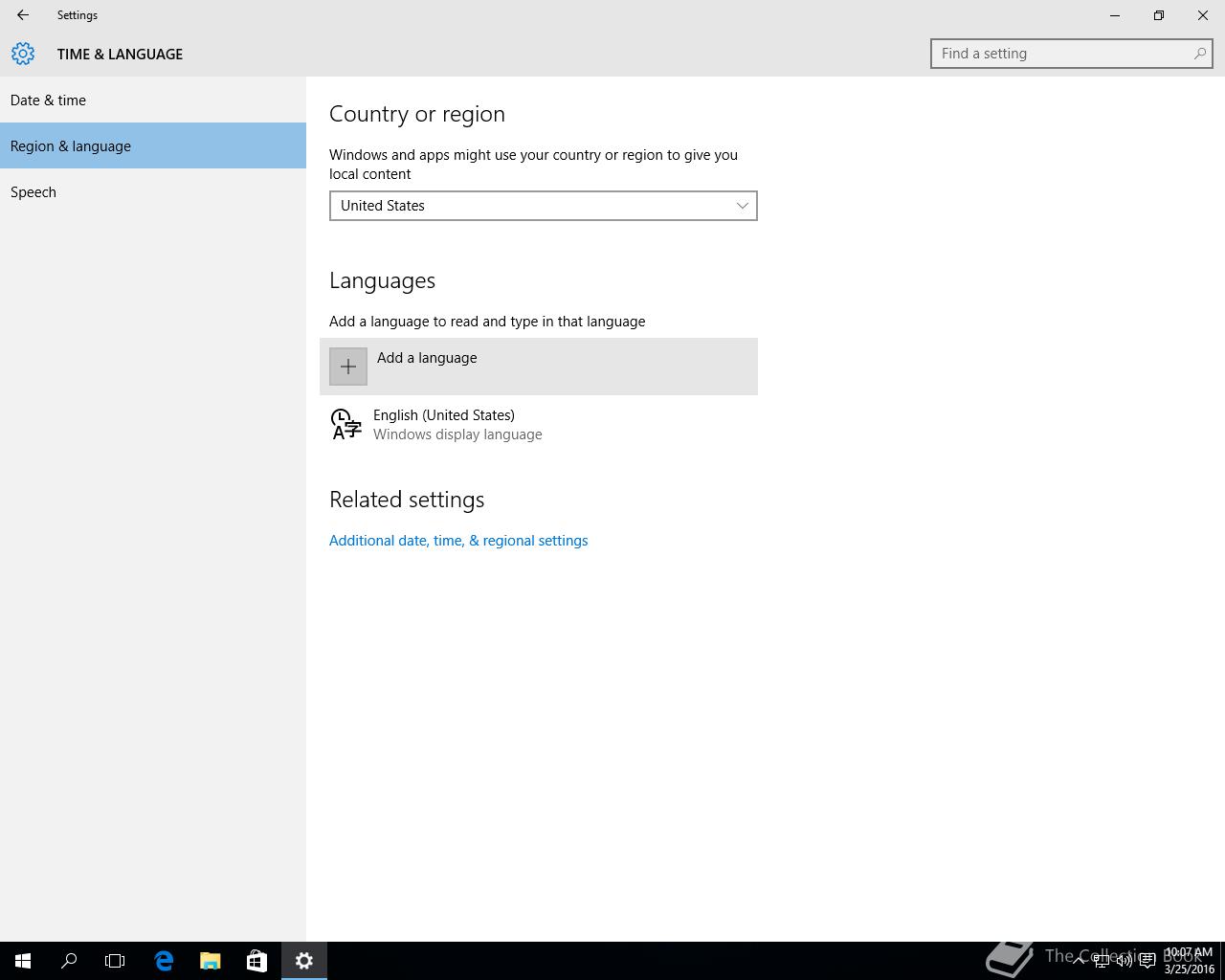Open the Action Center notifications icon
Viewport: 1225px width, 980px height.
pos(1147,961)
